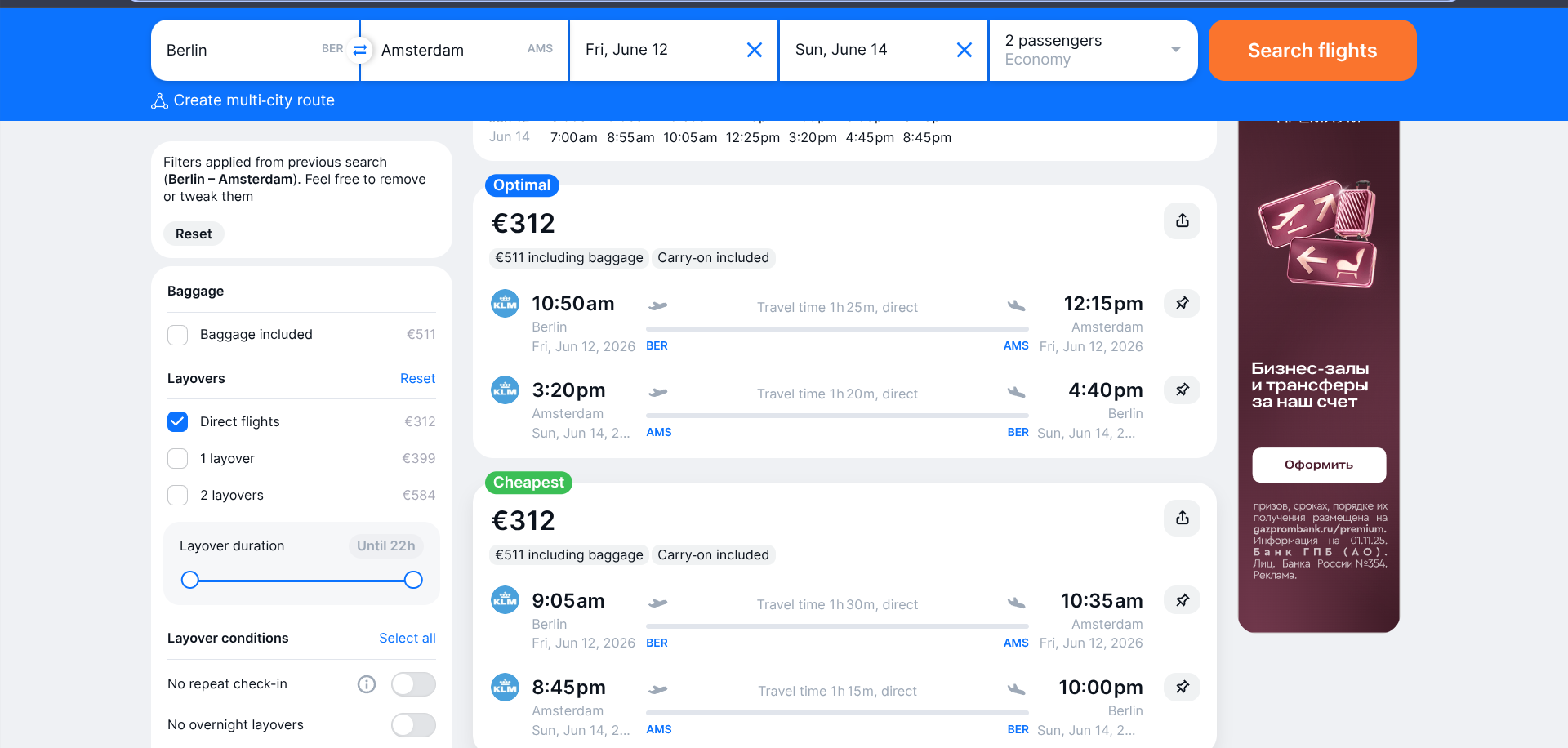Share the Optimal €312 ticket
The image size is (1568, 748).
pos(1182,220)
